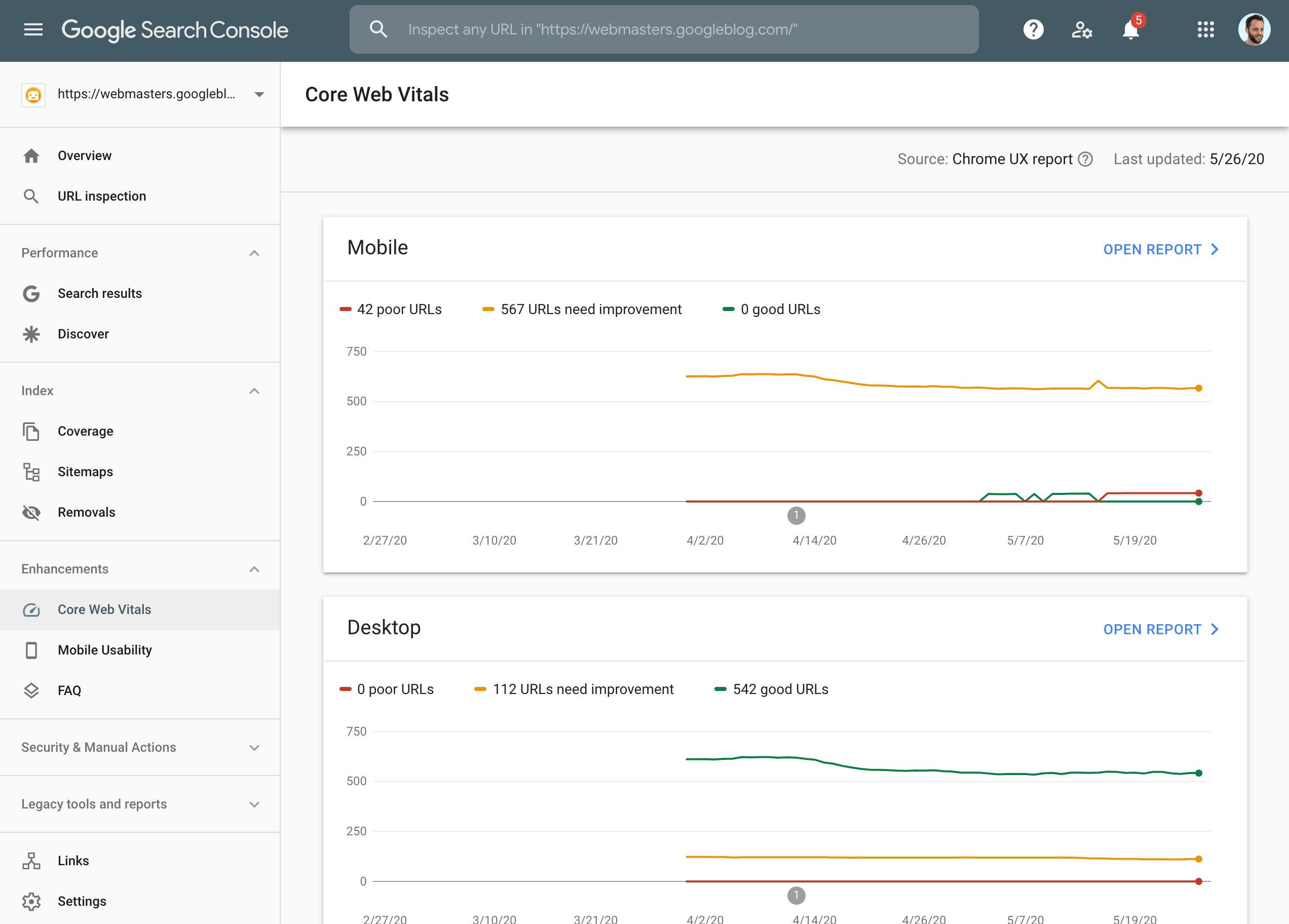Open the navigation hamburger menu

[x=32, y=29]
